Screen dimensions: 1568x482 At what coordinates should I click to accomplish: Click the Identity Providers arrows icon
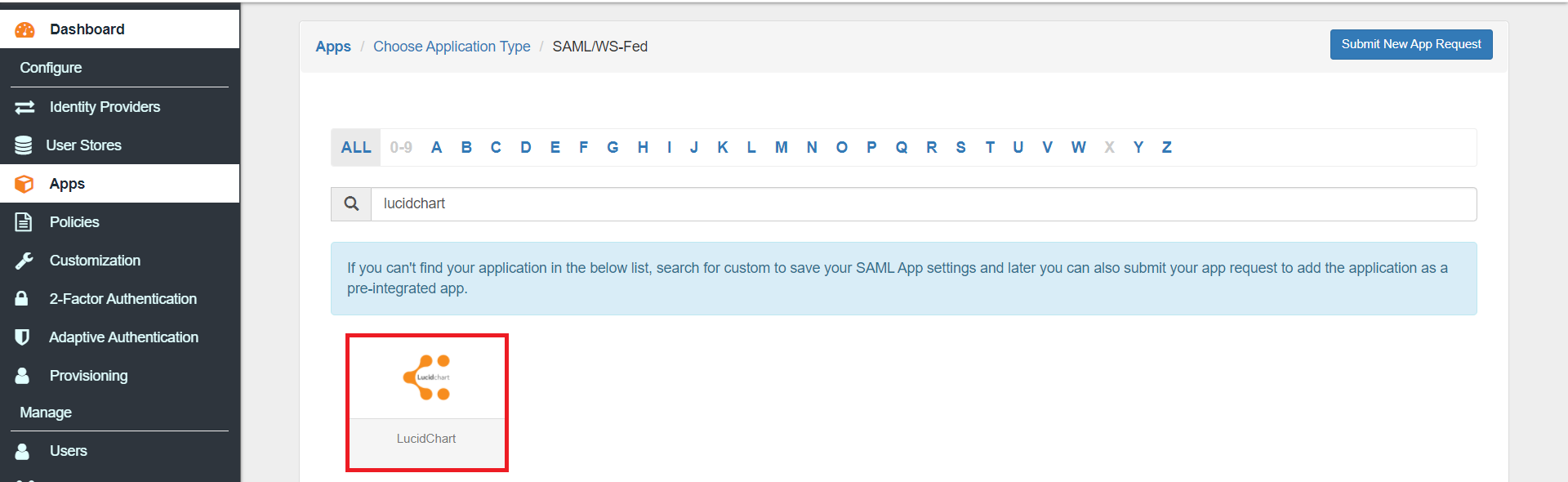pyautogui.click(x=24, y=106)
